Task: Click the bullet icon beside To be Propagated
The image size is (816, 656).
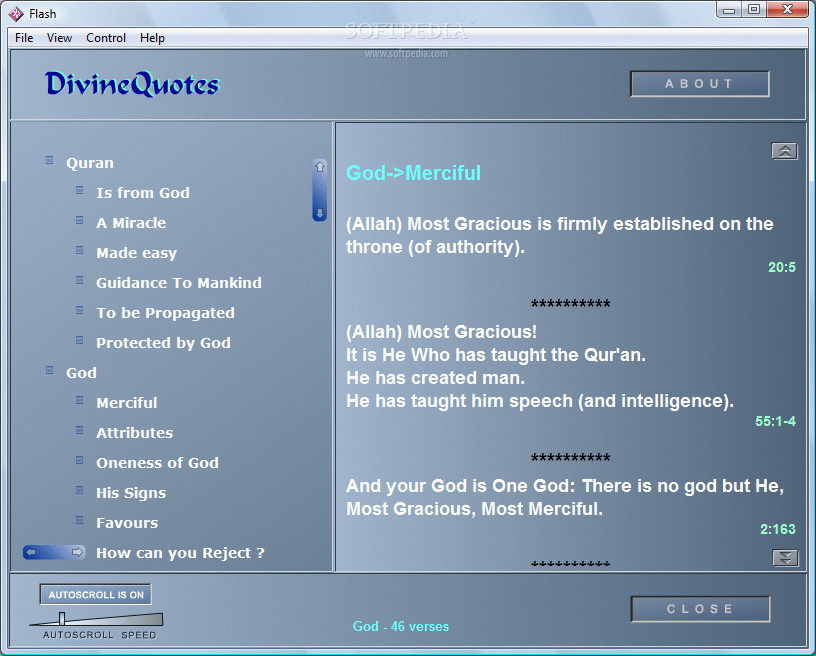Action: (80, 311)
